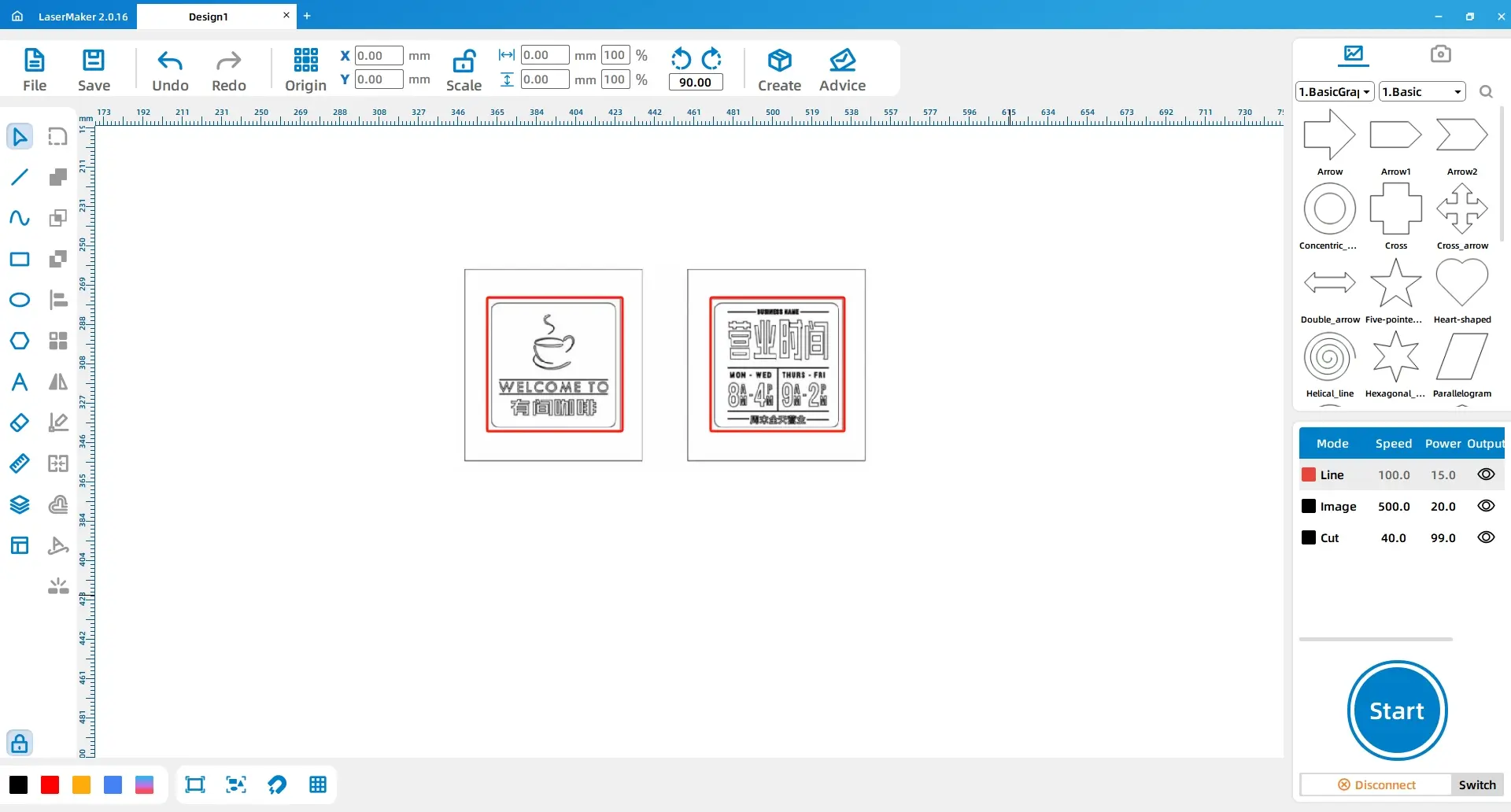
Task: Open the Layers tool in sidebar
Action: [x=20, y=504]
